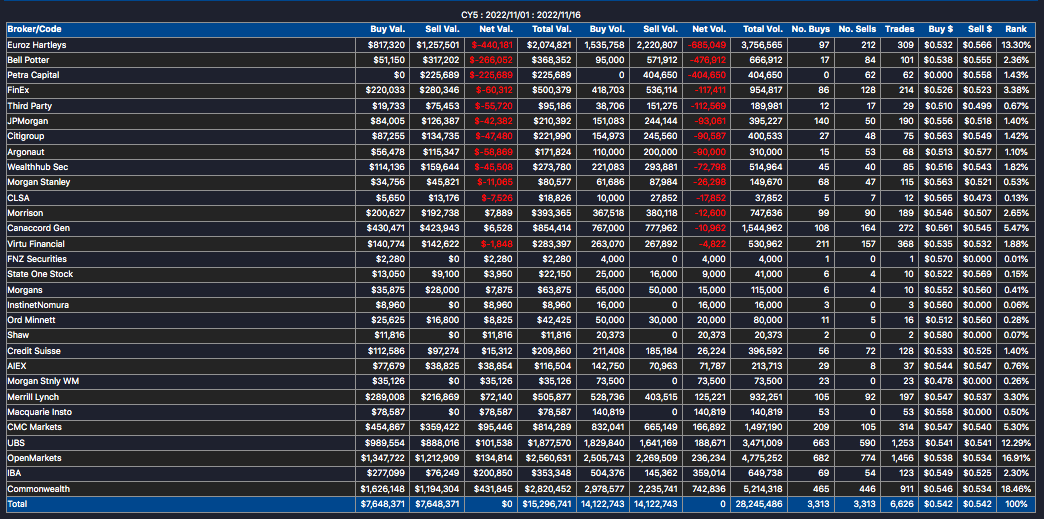Click the No. Sells column header
Image resolution: width=1044 pixels, height=519 pixels.
point(857,29)
